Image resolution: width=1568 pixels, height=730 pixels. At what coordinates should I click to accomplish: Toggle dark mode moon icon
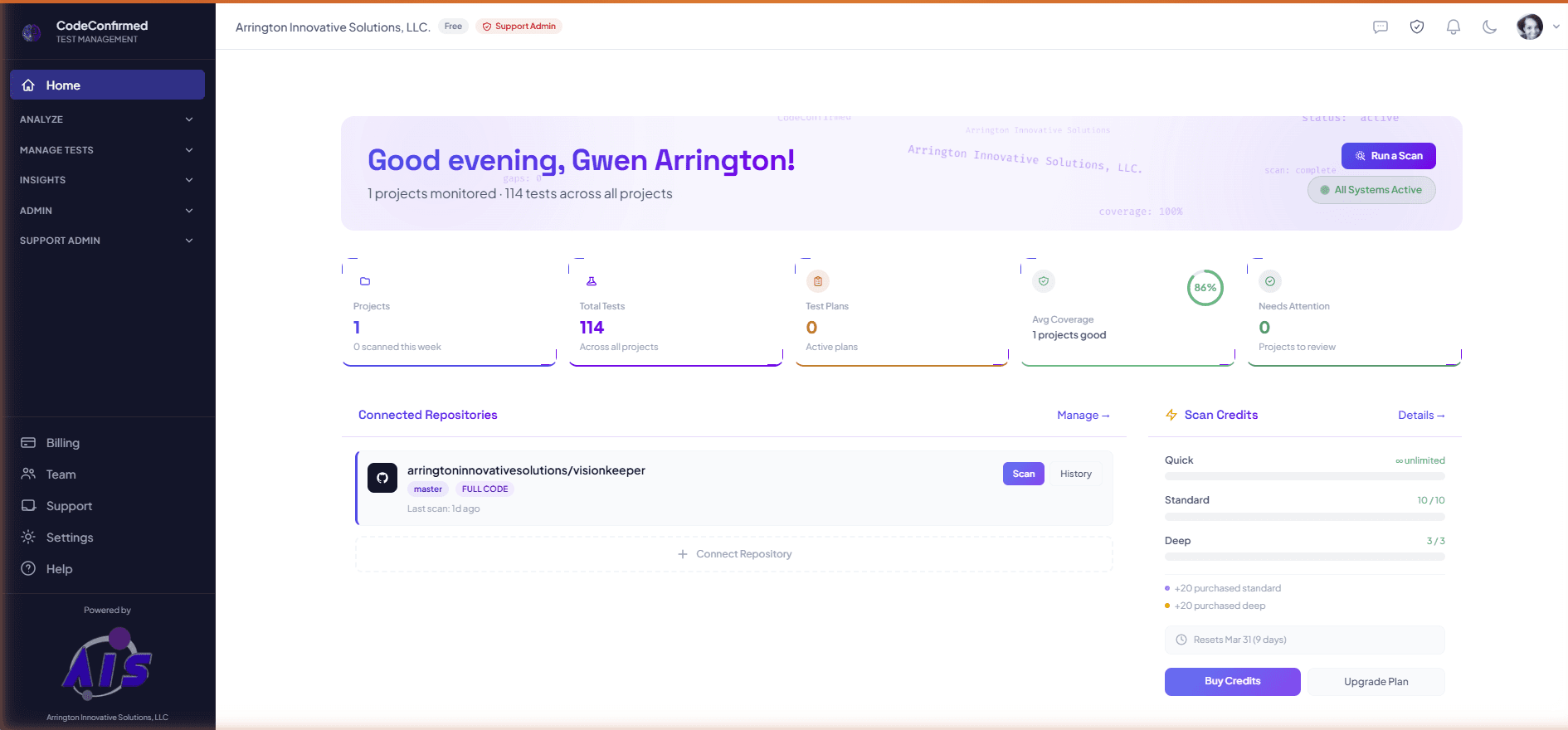[1490, 27]
